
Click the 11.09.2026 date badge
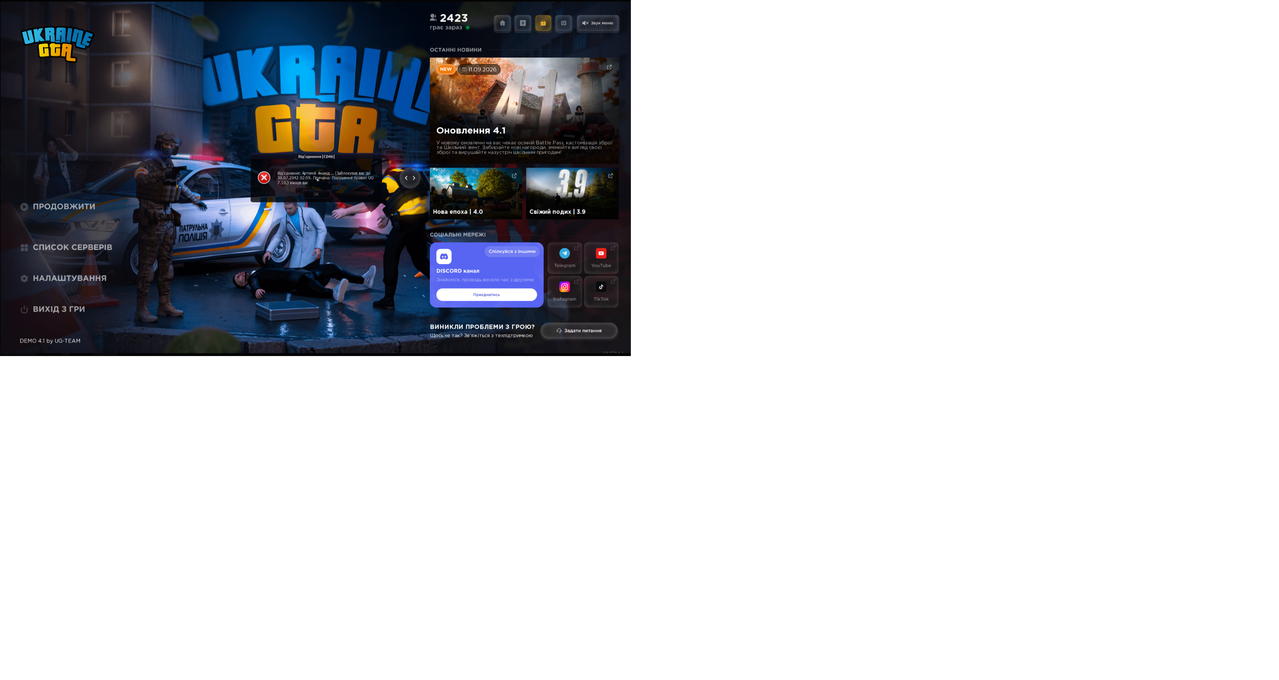point(479,69)
